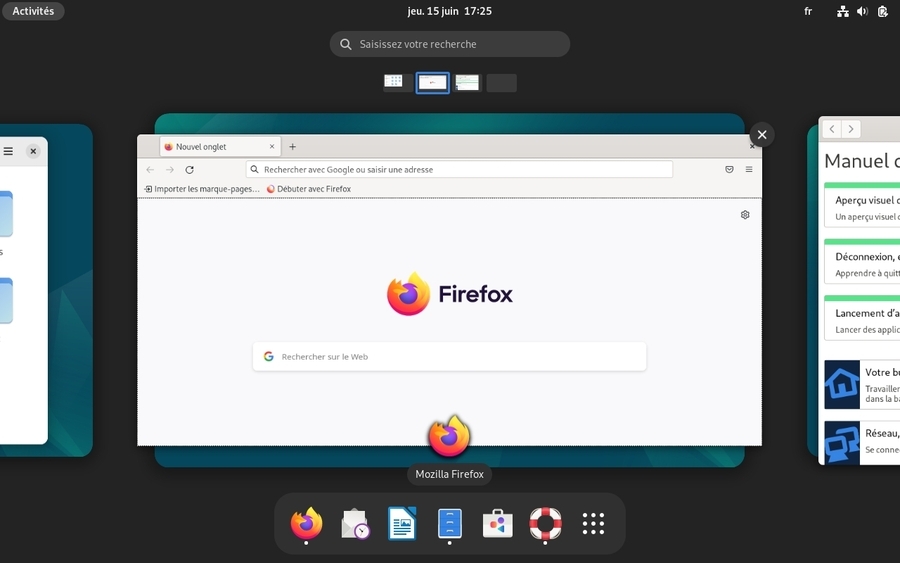Select the empty fourth workspace thumbnail
The width and height of the screenshot is (900, 563).
click(502, 83)
